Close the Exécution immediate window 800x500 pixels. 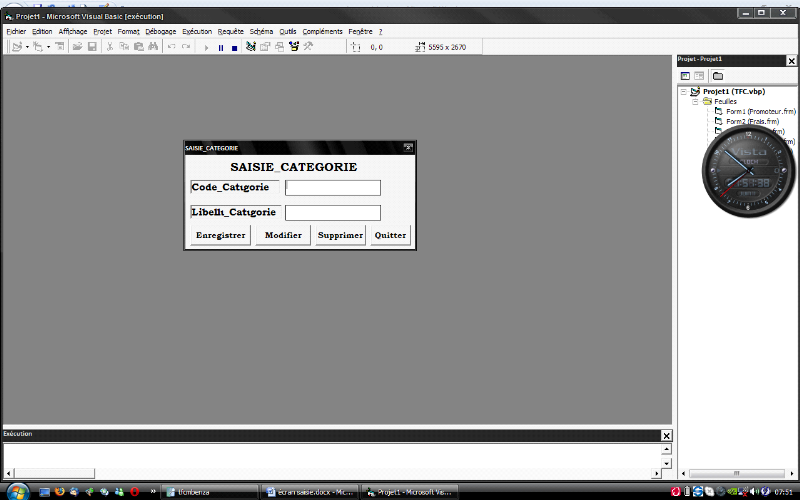point(666,436)
